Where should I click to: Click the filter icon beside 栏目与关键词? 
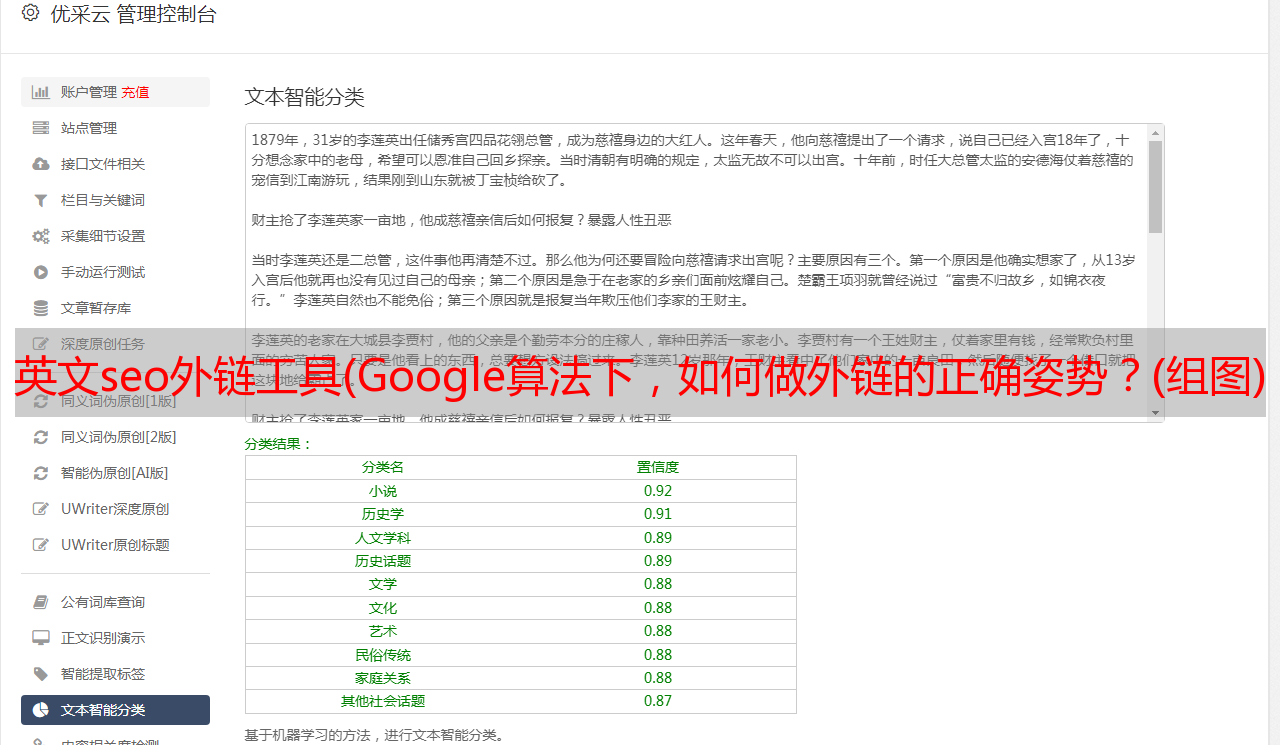click(40, 200)
